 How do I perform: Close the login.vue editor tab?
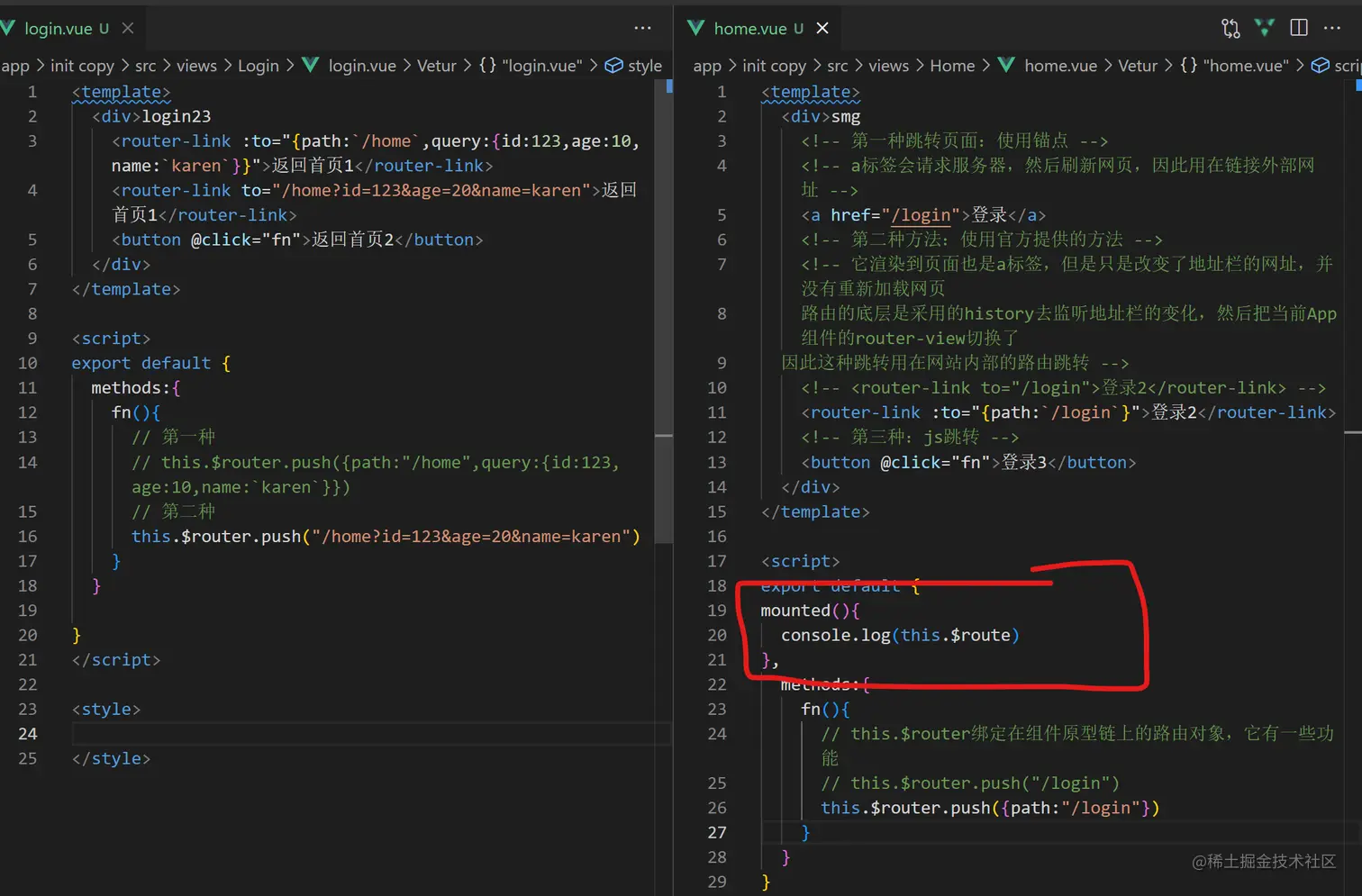click(128, 28)
